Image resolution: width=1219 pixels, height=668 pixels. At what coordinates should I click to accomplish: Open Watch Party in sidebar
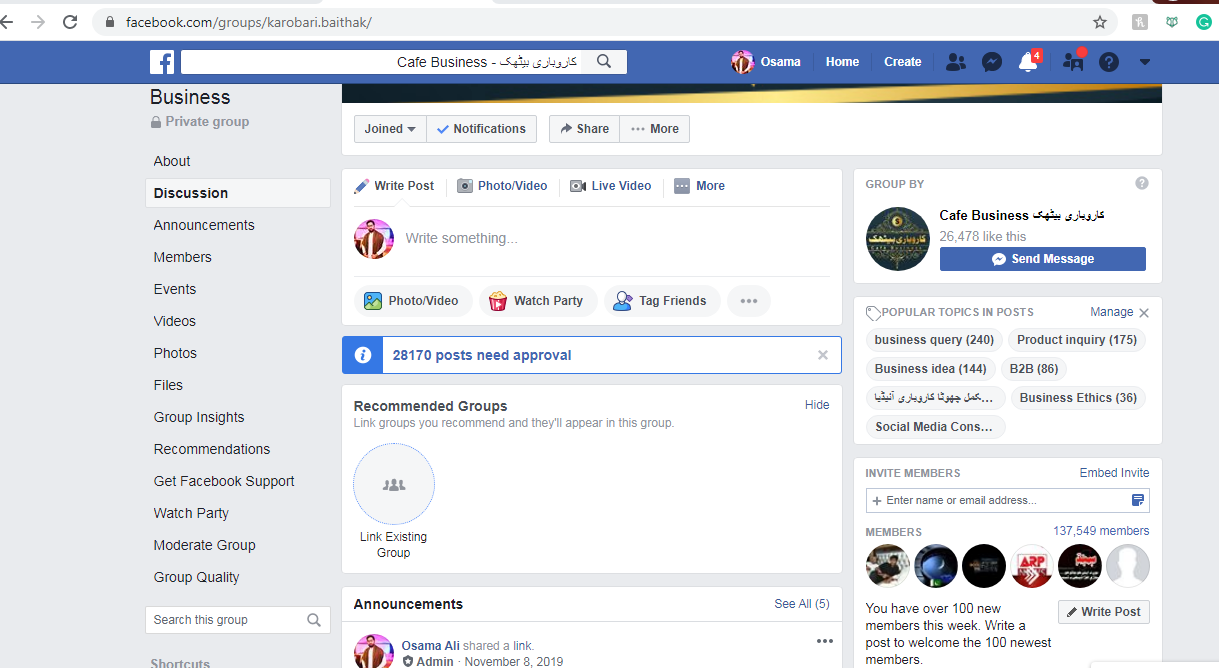click(191, 513)
